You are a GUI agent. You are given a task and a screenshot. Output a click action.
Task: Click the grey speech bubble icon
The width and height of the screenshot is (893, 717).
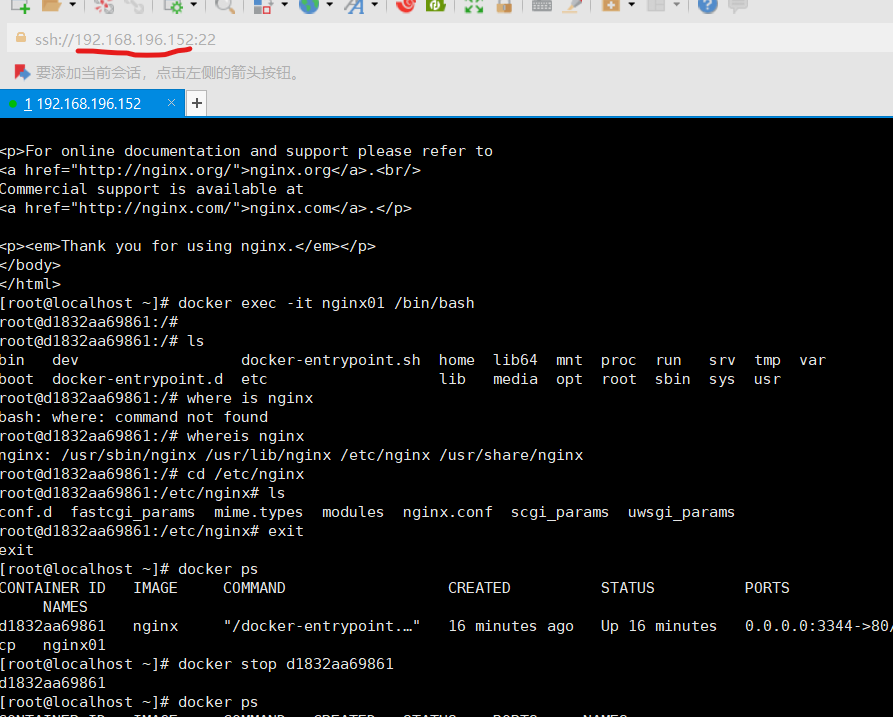click(738, 6)
